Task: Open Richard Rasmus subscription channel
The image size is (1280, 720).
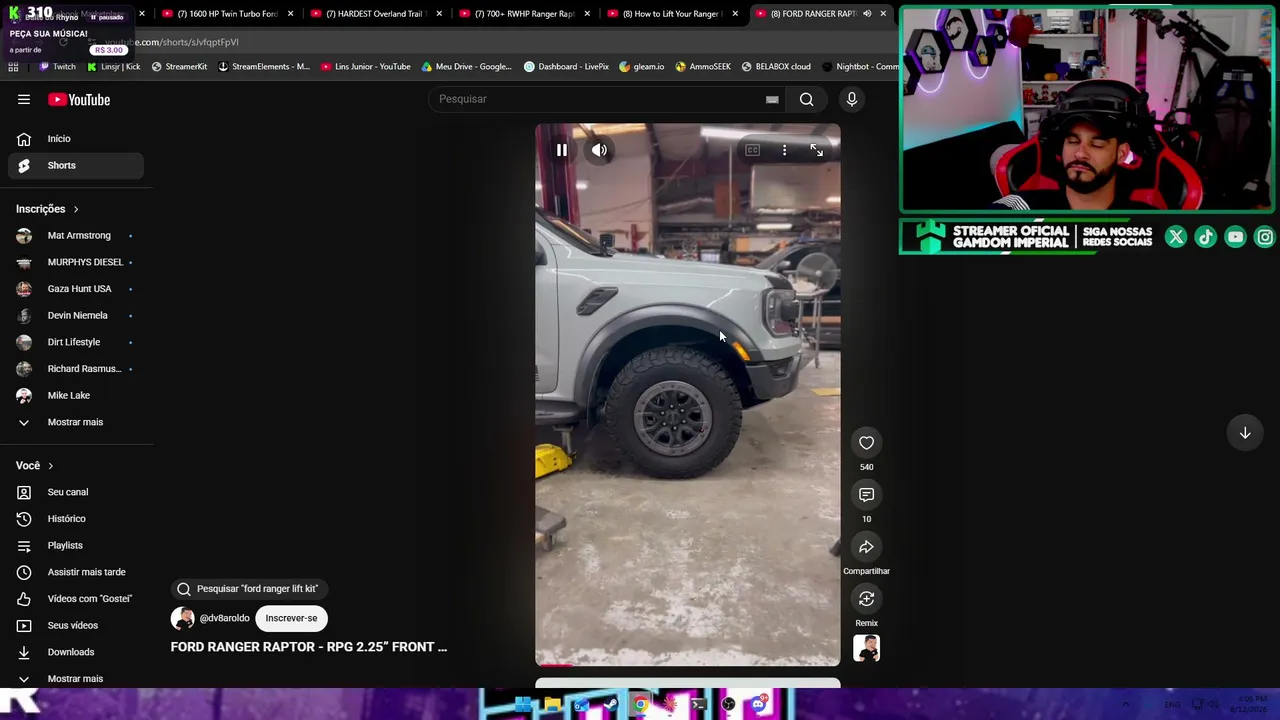Action: pos(76,369)
